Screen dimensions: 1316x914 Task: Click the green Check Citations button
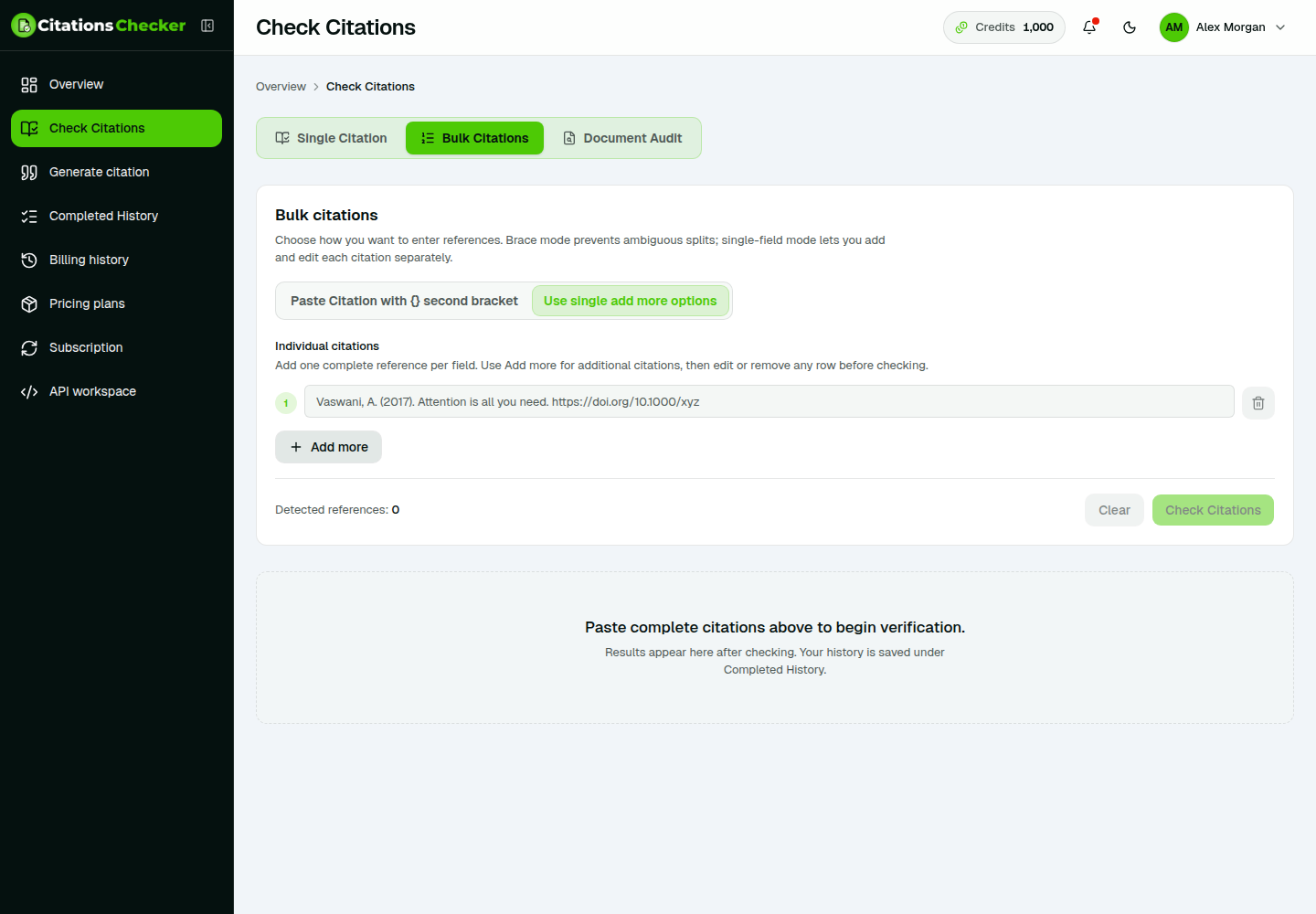point(1213,510)
